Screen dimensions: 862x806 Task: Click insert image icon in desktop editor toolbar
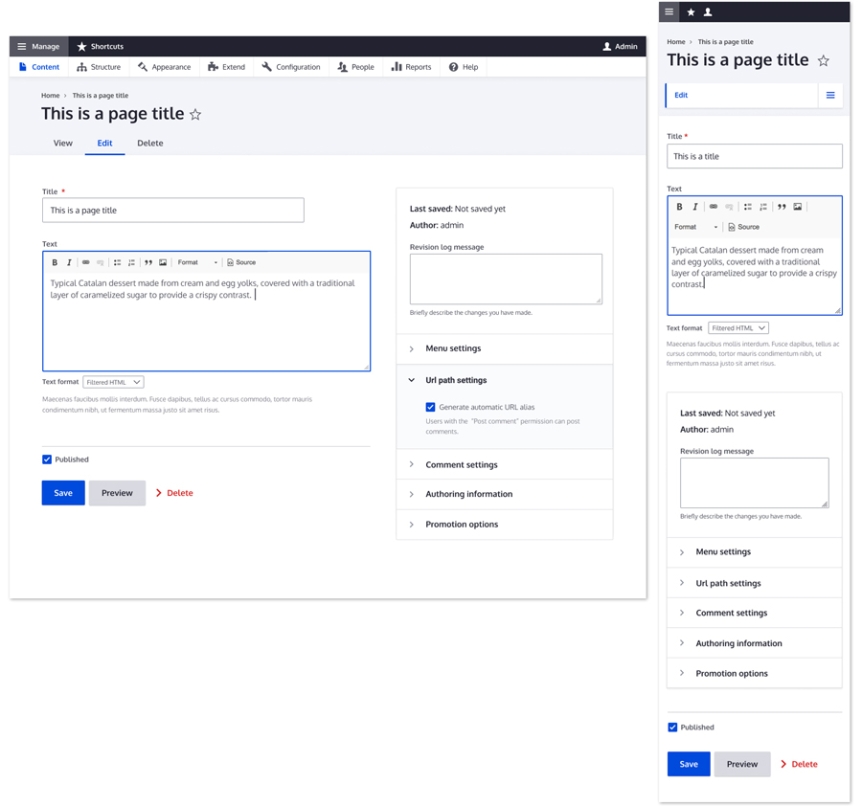162,263
